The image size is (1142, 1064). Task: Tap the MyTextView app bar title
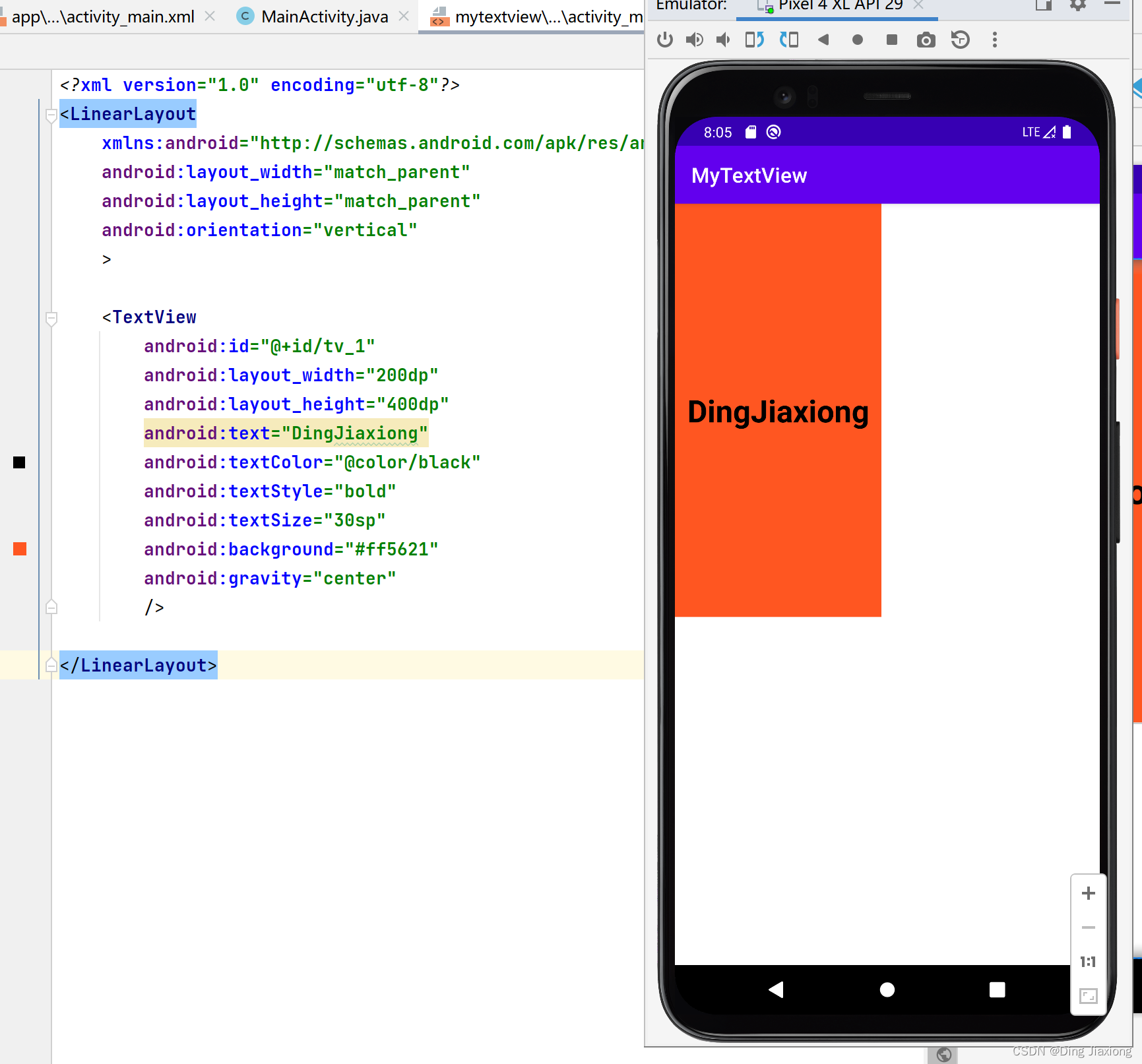click(749, 175)
